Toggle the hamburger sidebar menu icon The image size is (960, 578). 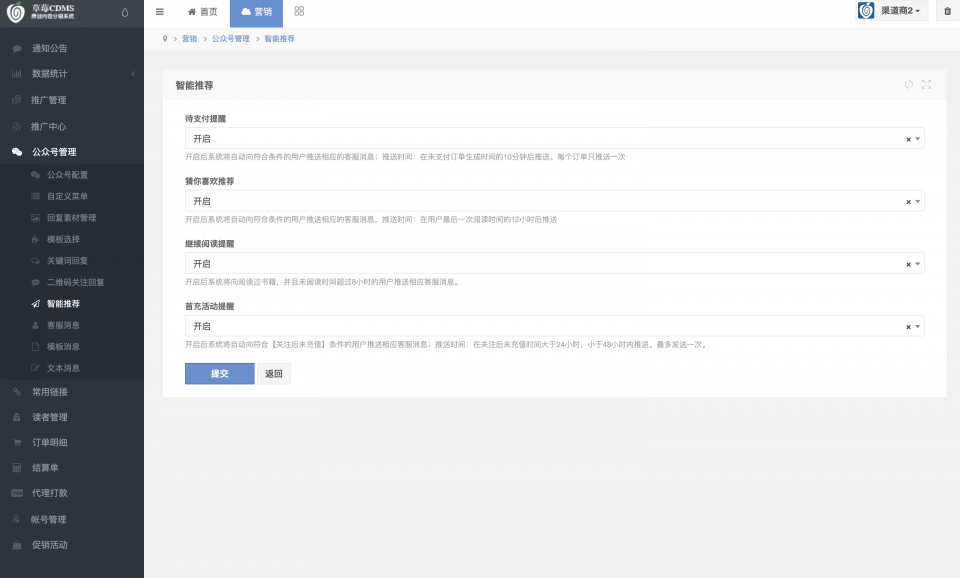[160, 12]
